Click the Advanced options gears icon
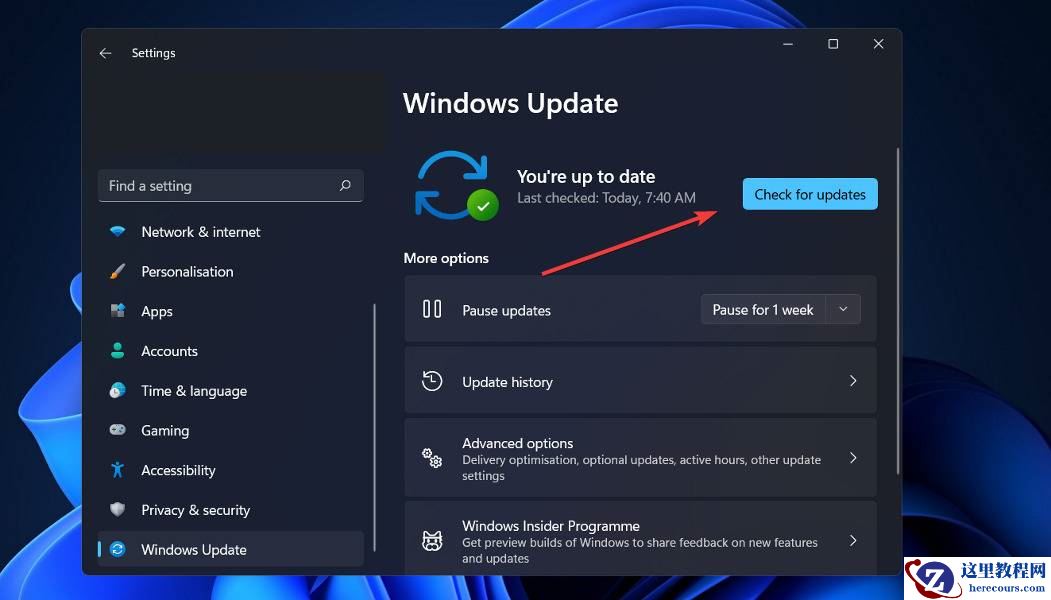This screenshot has height=600, width=1051. pyautogui.click(x=431, y=457)
